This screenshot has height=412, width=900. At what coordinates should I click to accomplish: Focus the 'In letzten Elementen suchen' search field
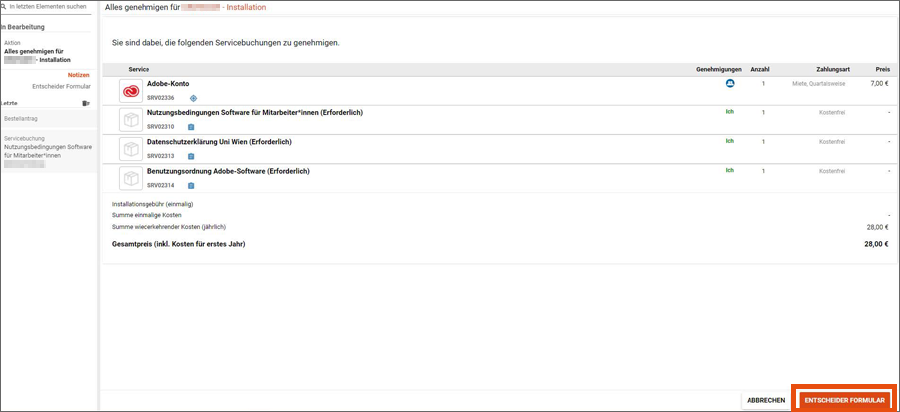pyautogui.click(x=50, y=7)
